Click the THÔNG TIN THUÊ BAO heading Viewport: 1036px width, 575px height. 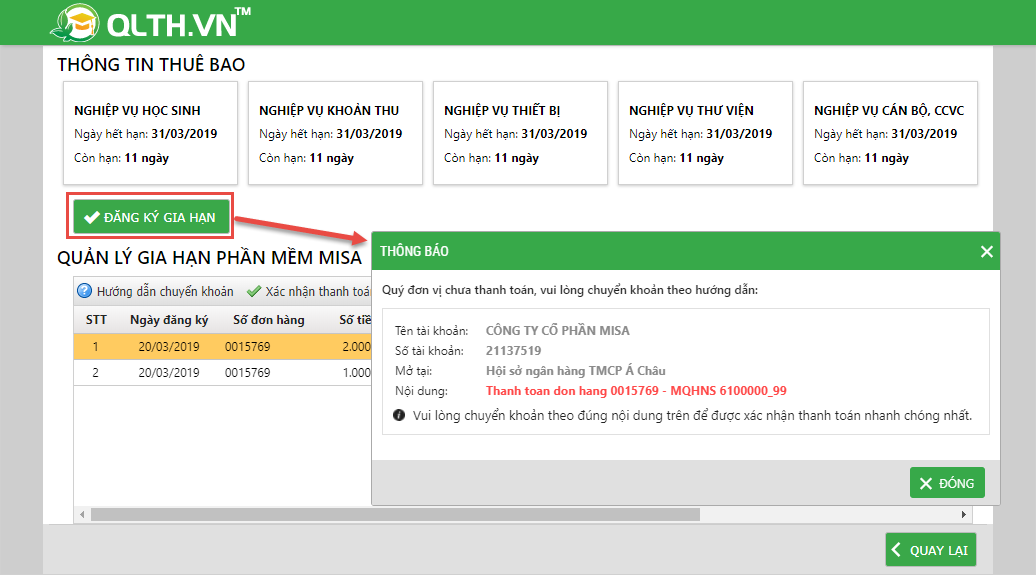tap(151, 65)
